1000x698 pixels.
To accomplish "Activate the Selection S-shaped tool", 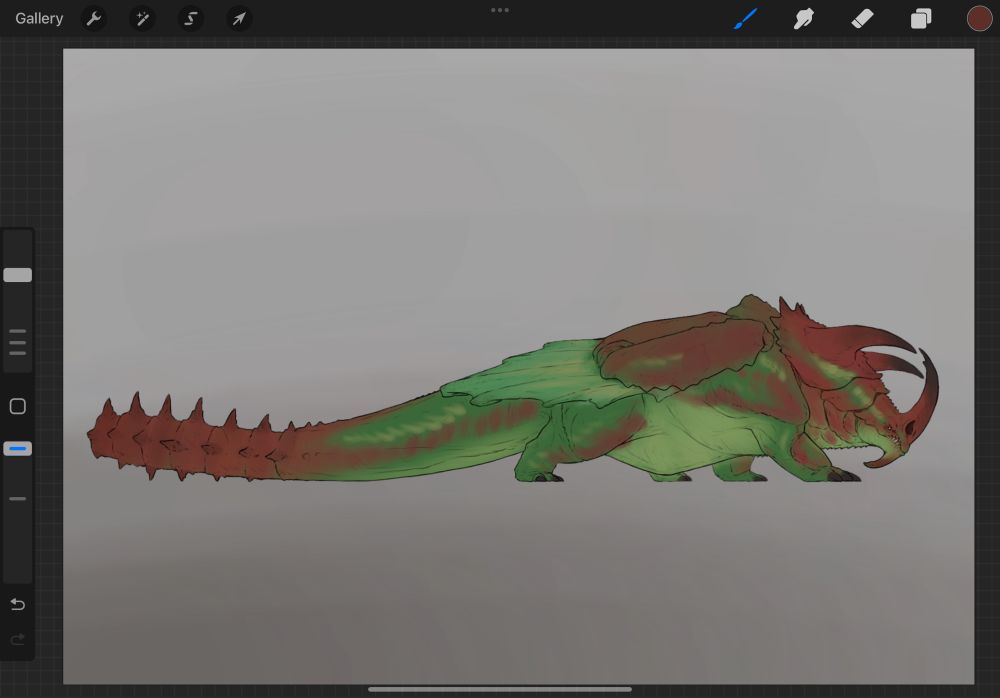I will pyautogui.click(x=191, y=19).
